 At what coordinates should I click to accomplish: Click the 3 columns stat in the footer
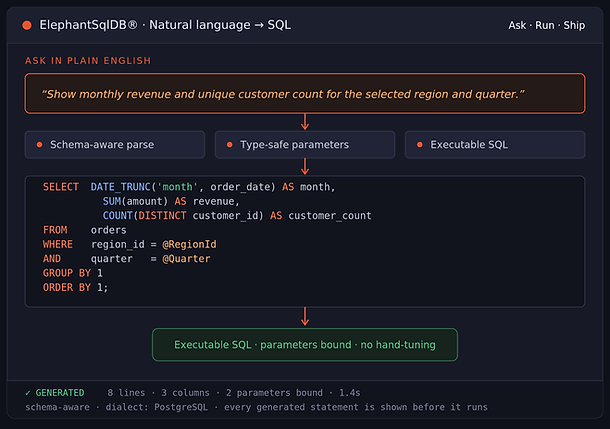(185, 393)
